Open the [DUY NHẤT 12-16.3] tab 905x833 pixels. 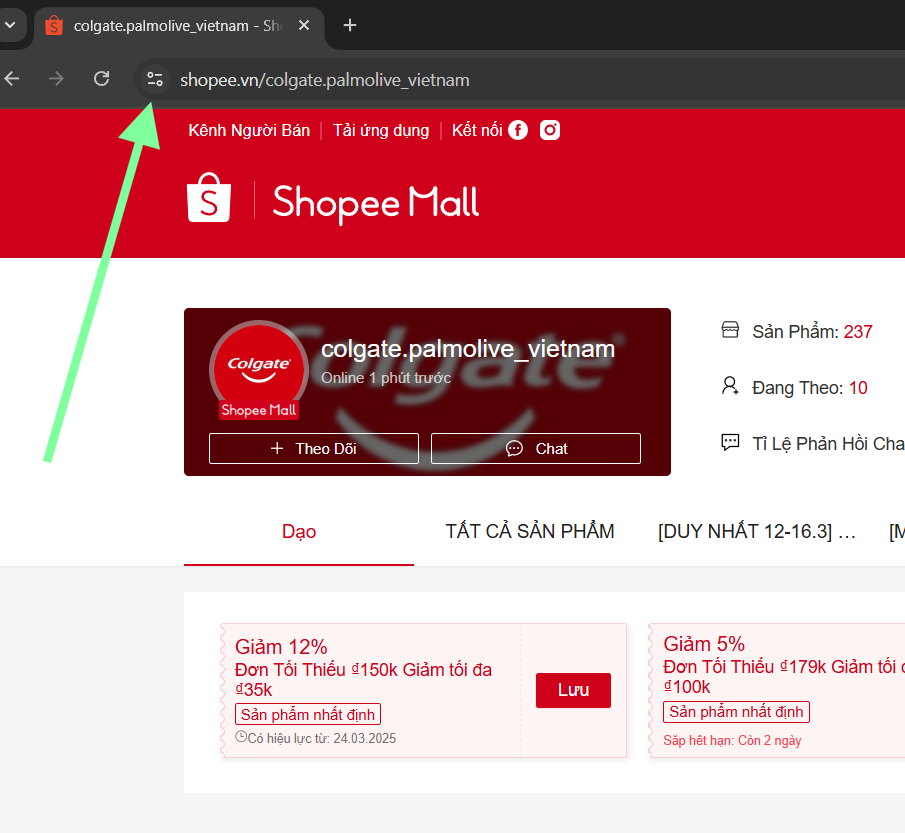click(x=756, y=532)
